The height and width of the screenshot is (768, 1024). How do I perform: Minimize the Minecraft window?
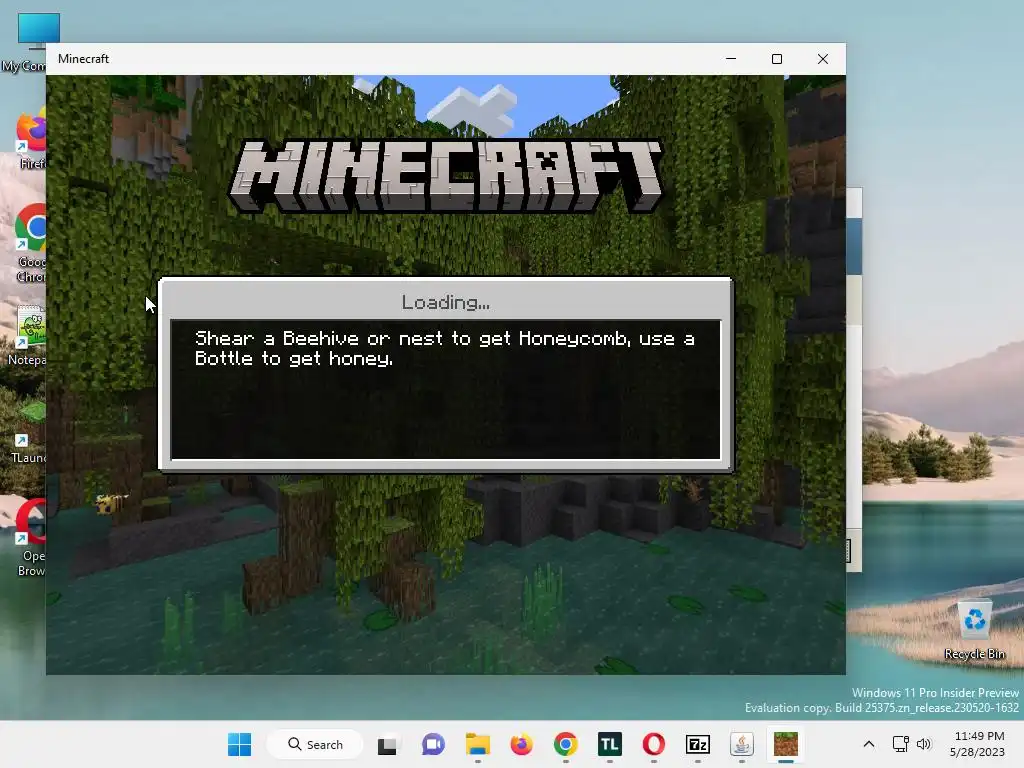tap(731, 59)
